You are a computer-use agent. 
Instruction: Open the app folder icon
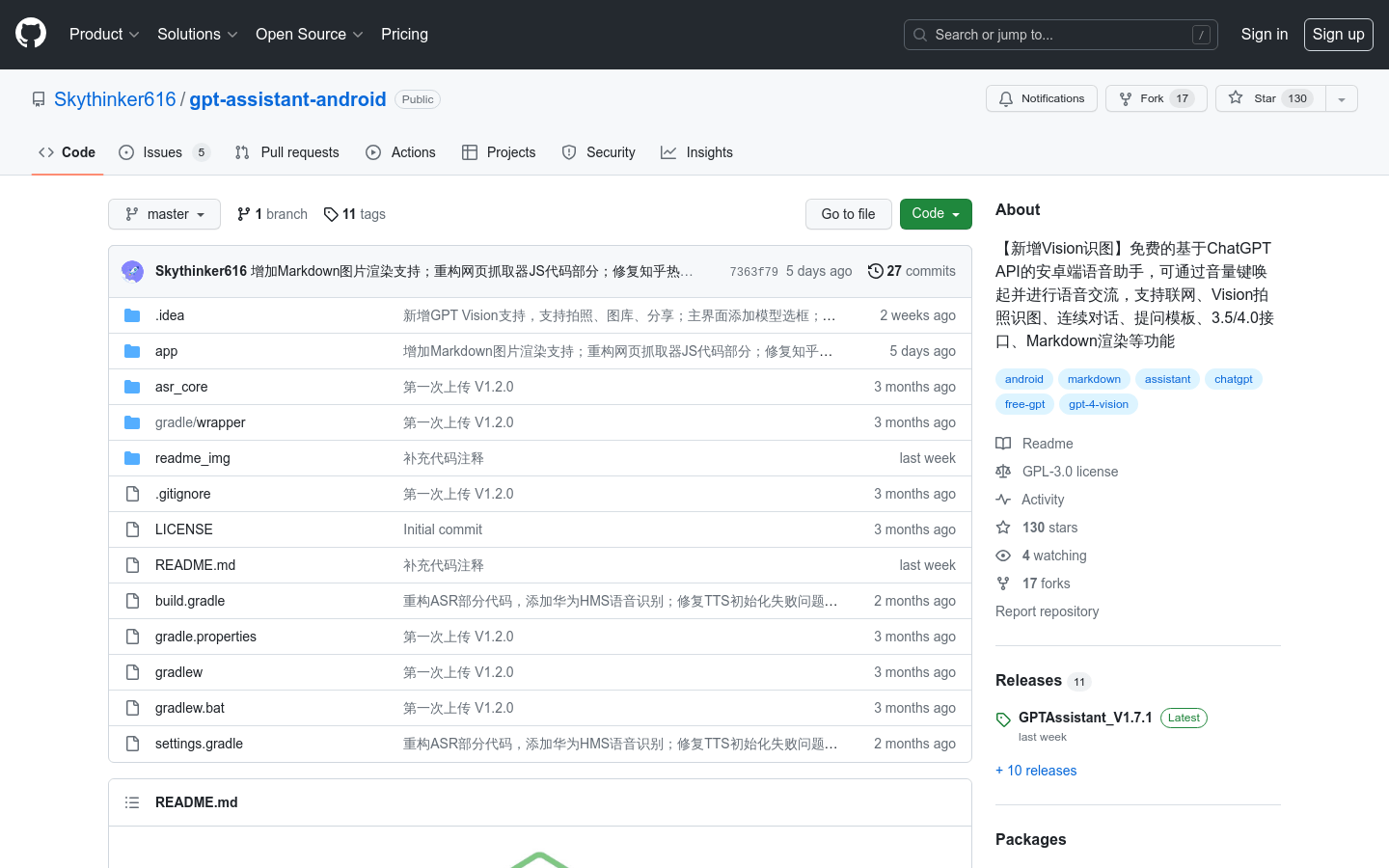coord(132,350)
